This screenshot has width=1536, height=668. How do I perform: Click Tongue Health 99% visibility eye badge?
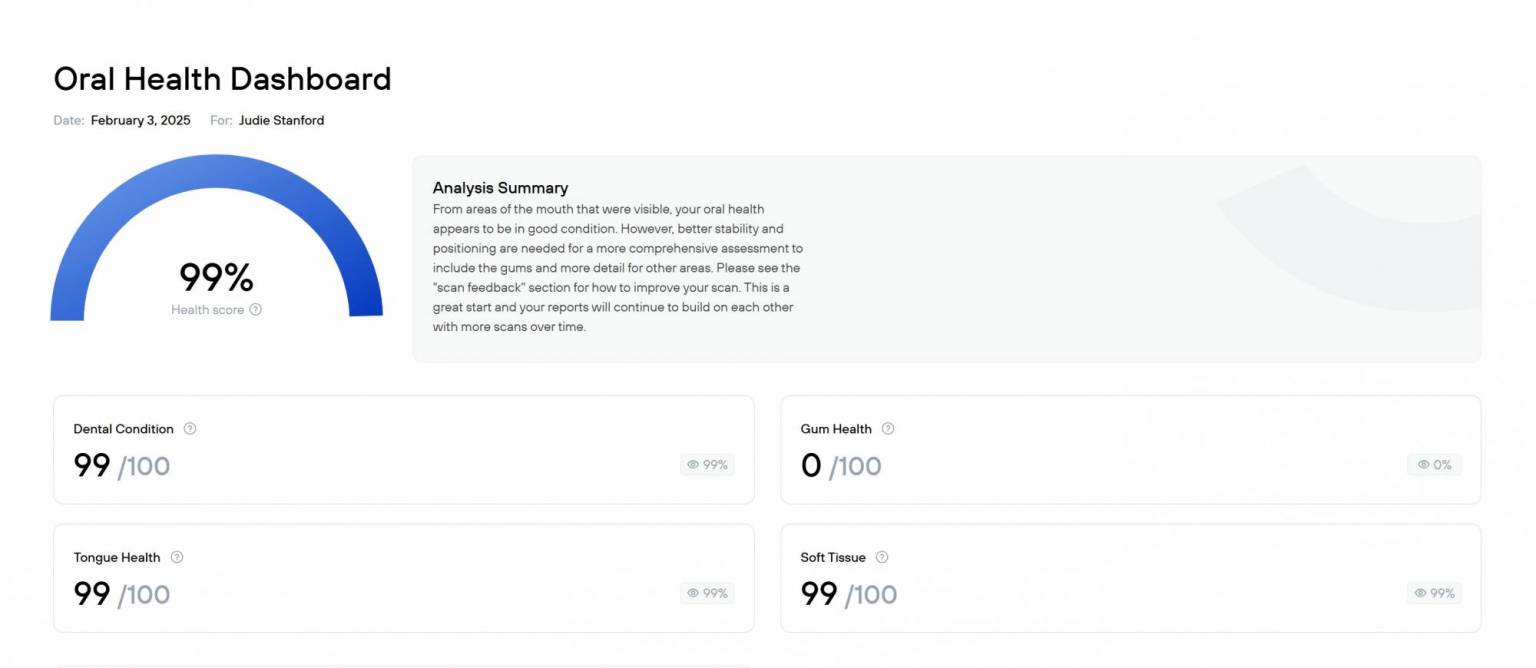coord(707,593)
